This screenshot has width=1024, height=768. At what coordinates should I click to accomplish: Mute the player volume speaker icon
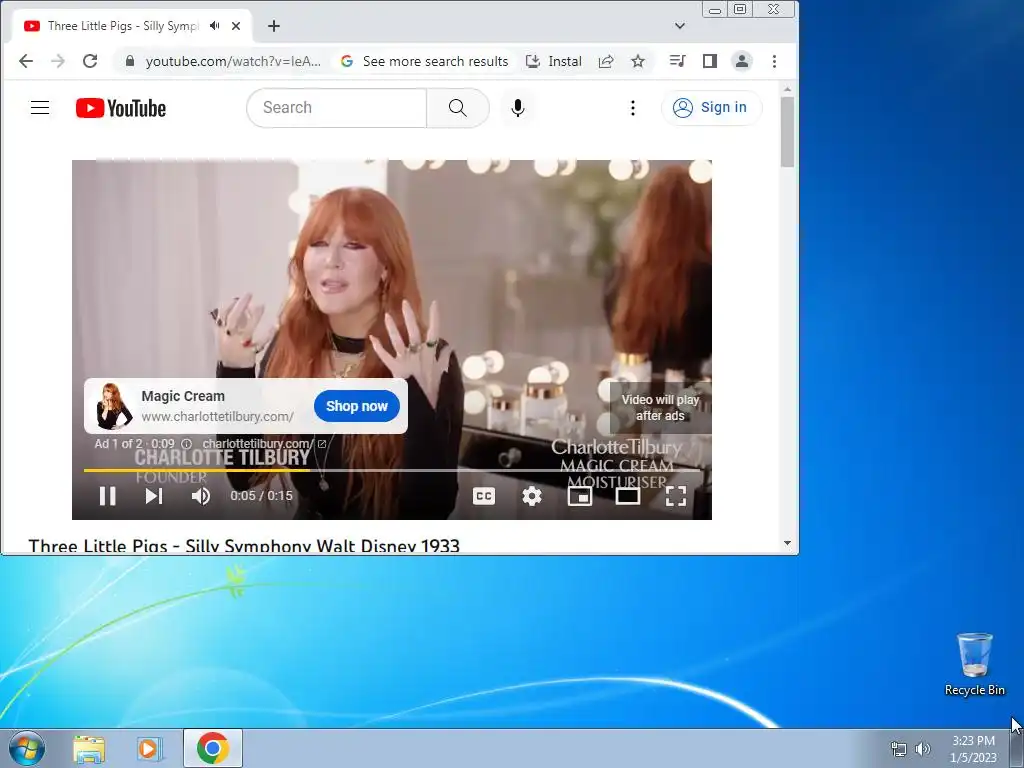coord(200,496)
